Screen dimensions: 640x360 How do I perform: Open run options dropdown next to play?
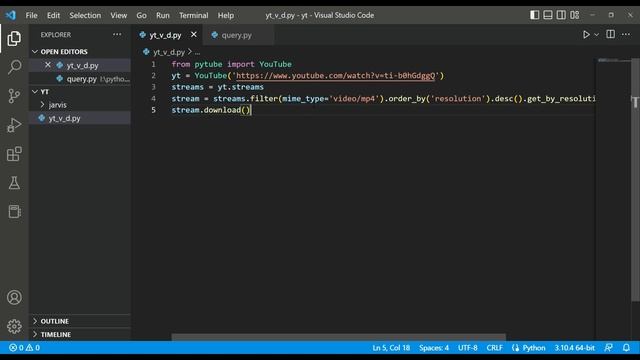(596, 35)
